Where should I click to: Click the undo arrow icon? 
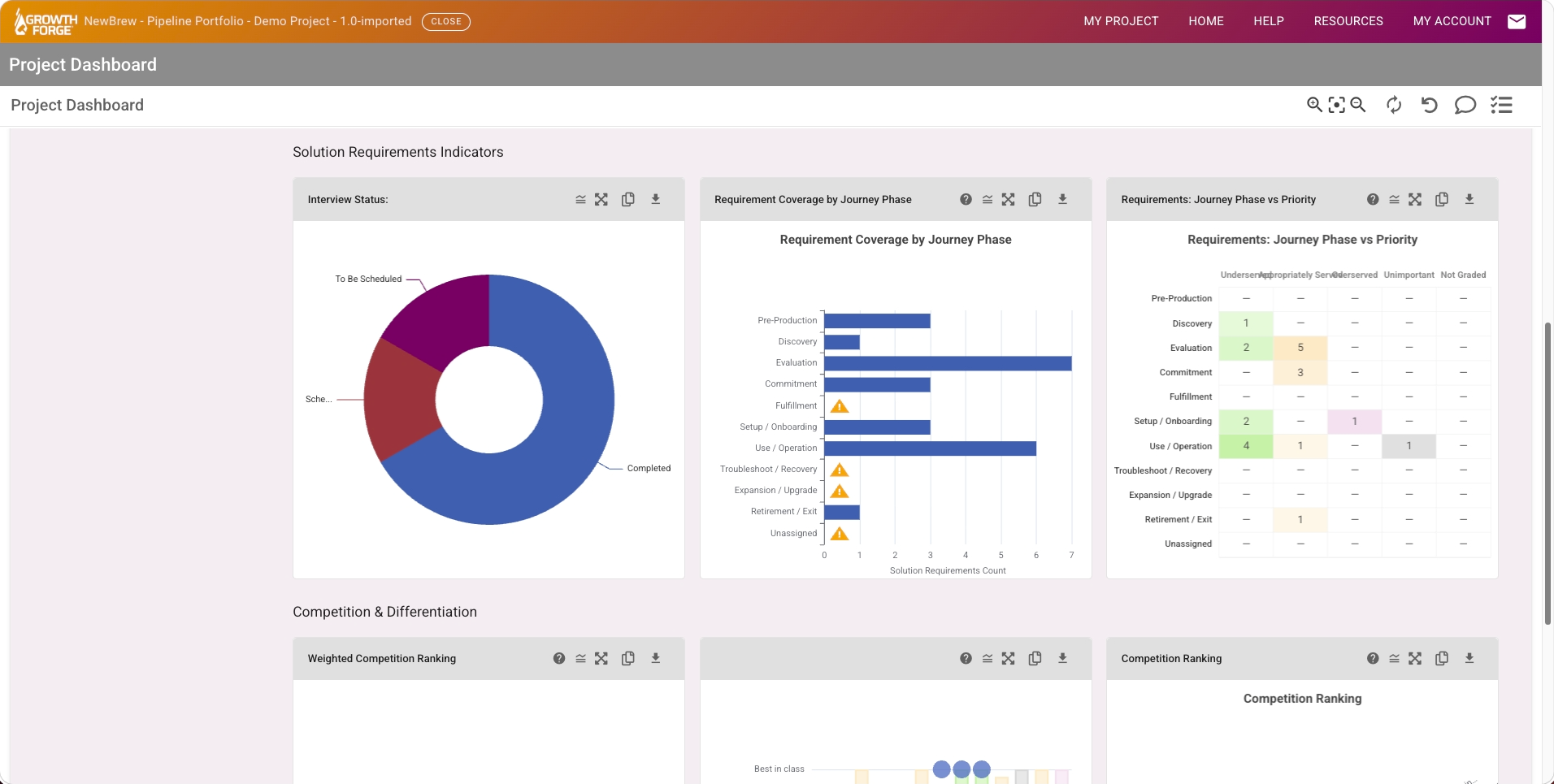tap(1430, 105)
